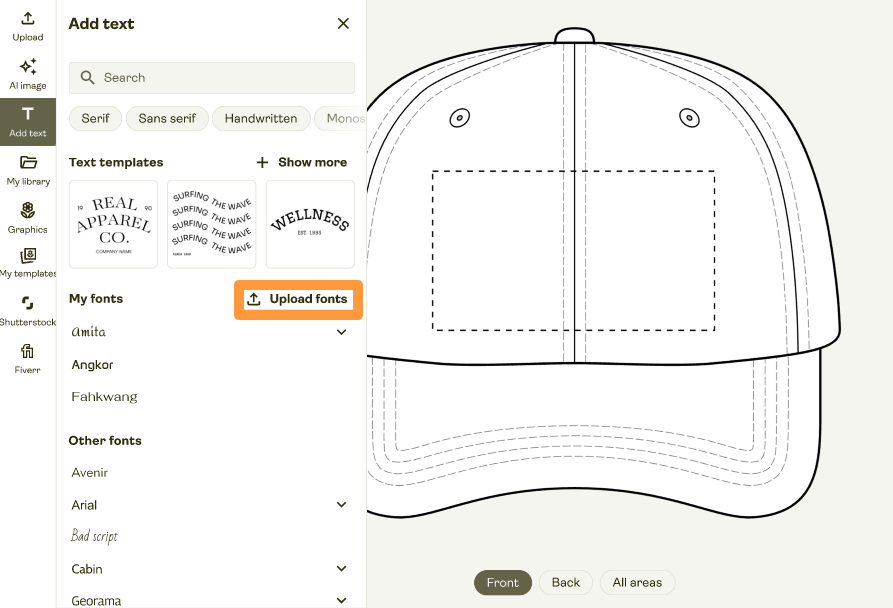Select the WELLNESS text template
893x608 pixels.
coord(310,223)
